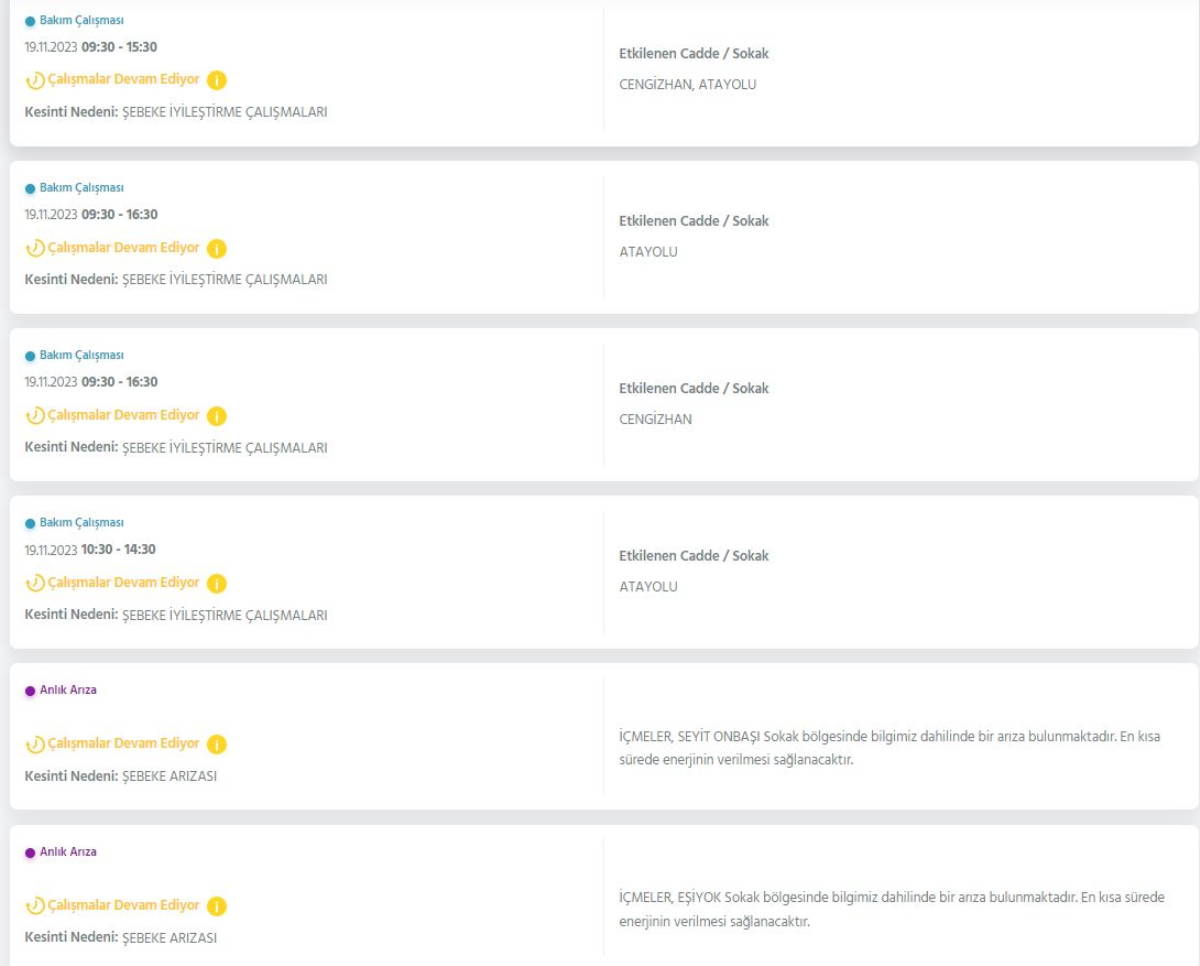The image size is (1200, 966).
Task: Click the 19.11.2023 10:30 - 14:30 date text
Action: (x=90, y=549)
